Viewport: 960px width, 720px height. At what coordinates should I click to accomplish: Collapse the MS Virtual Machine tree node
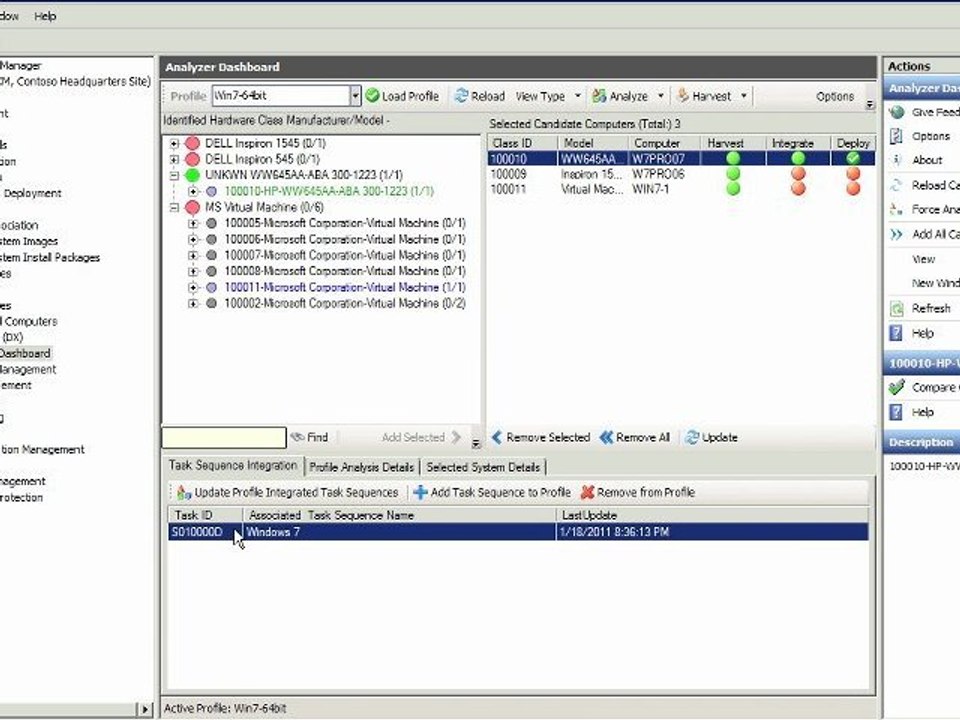[174, 208]
